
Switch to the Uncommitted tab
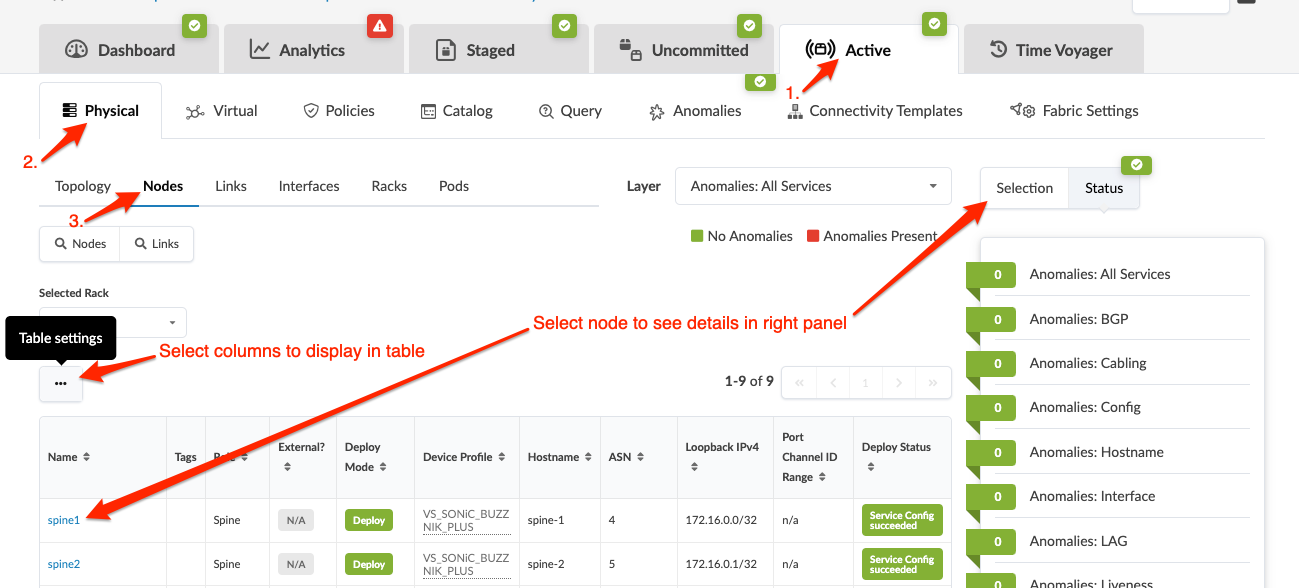(686, 50)
